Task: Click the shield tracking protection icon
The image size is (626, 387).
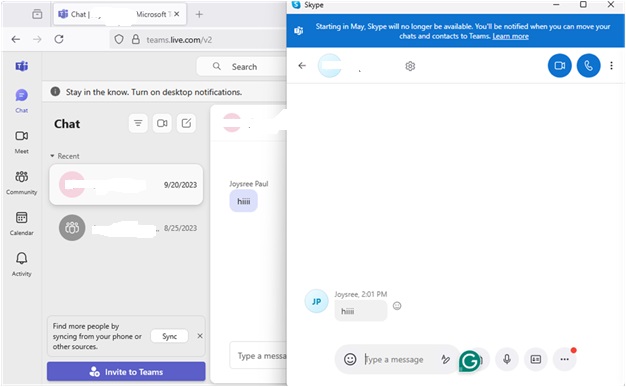Action: (119, 39)
